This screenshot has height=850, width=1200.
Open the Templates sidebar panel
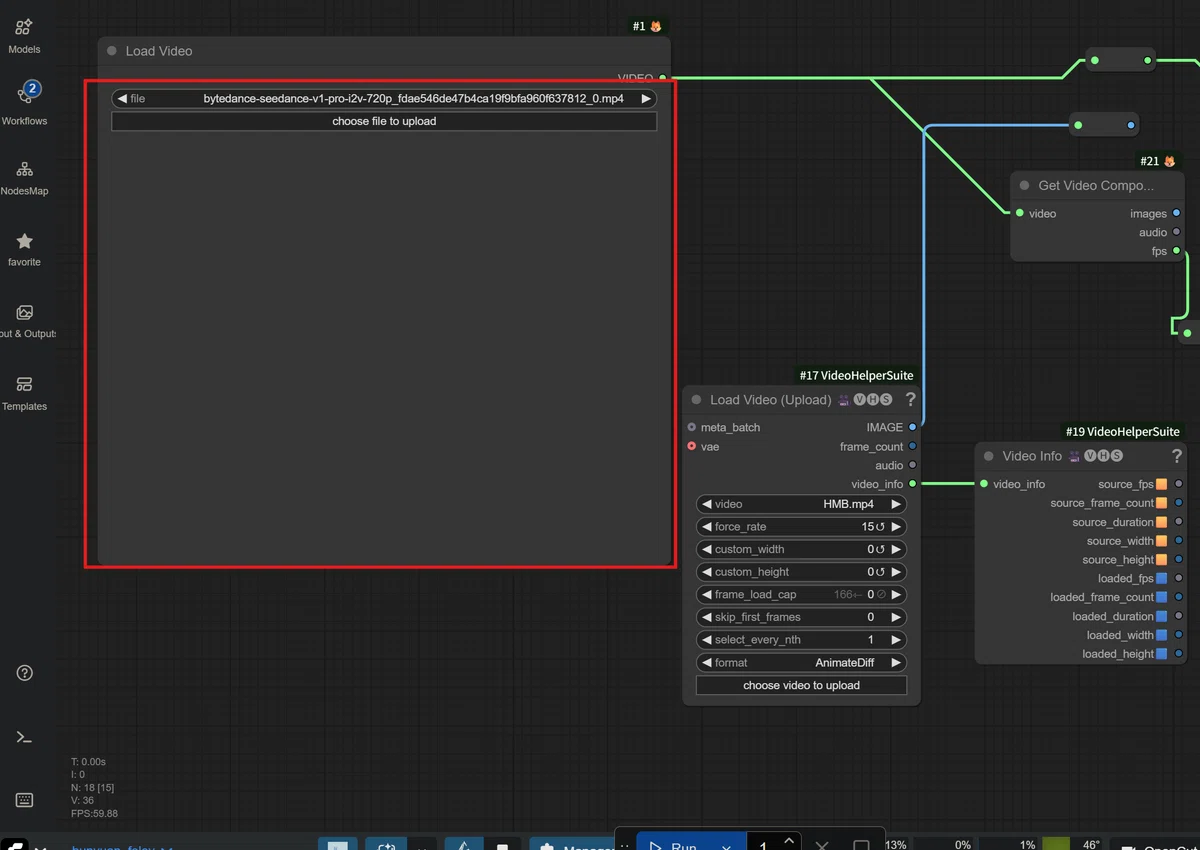click(x=24, y=393)
